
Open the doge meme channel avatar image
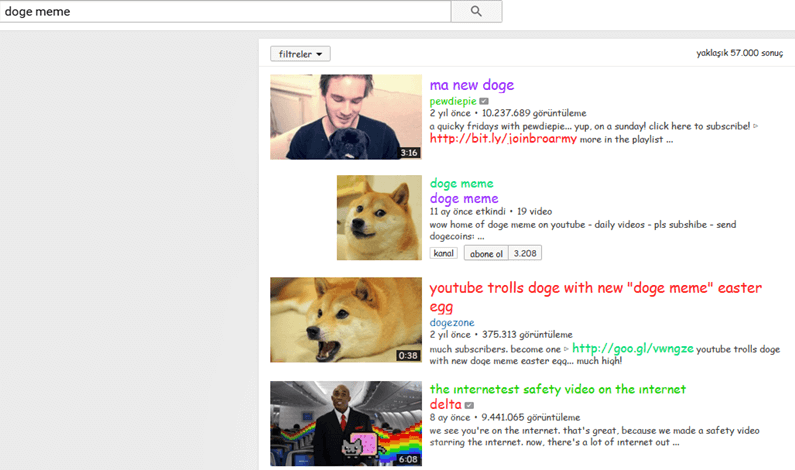[379, 217]
